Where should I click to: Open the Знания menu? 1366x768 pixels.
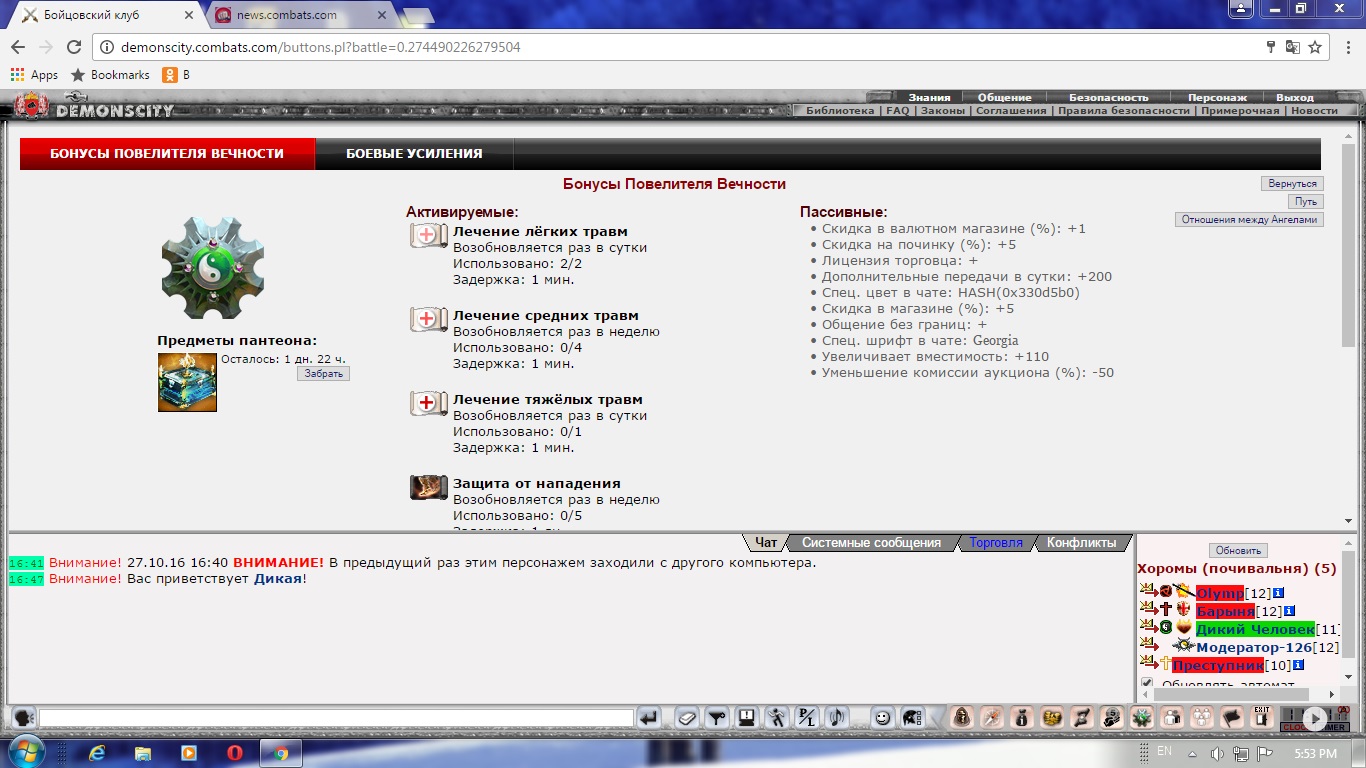coord(929,98)
